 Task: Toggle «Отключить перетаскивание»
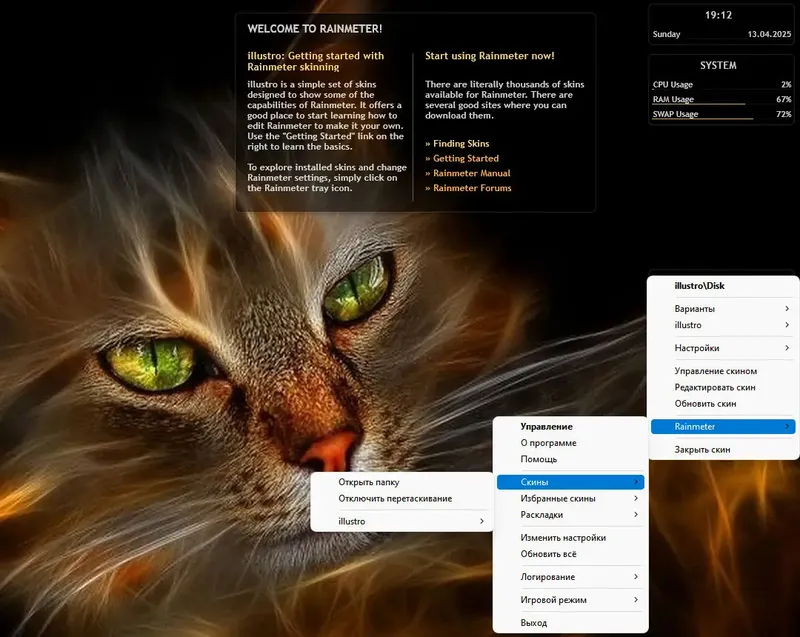[395, 498]
